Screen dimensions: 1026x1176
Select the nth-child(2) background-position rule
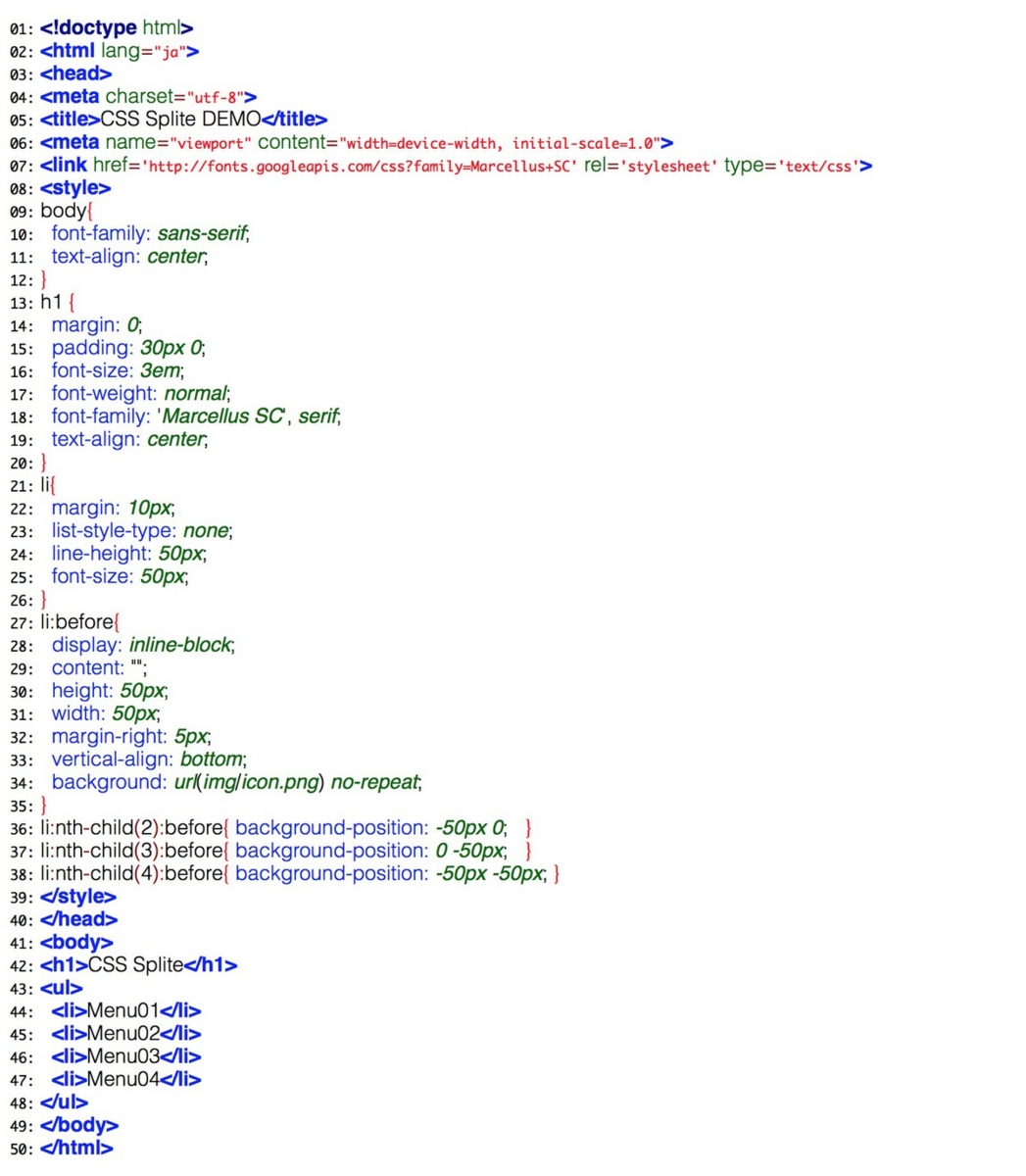(x=370, y=827)
